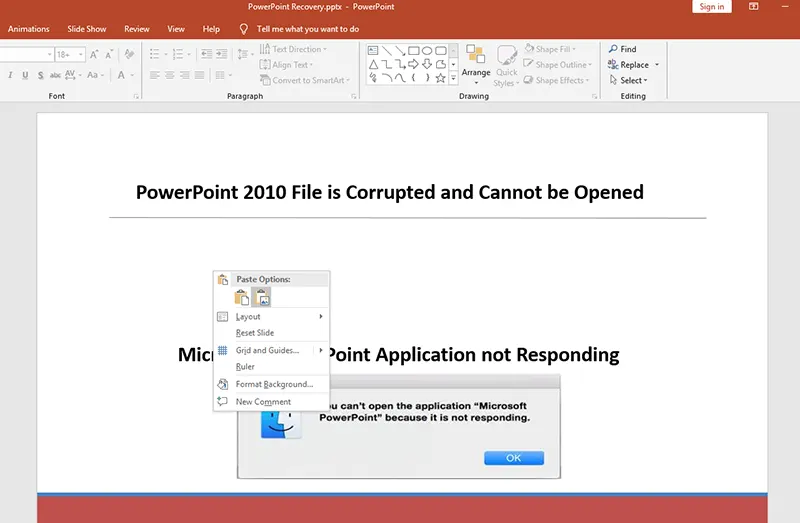800x523 pixels.
Task: Select the Arc shape
Action: point(387,78)
